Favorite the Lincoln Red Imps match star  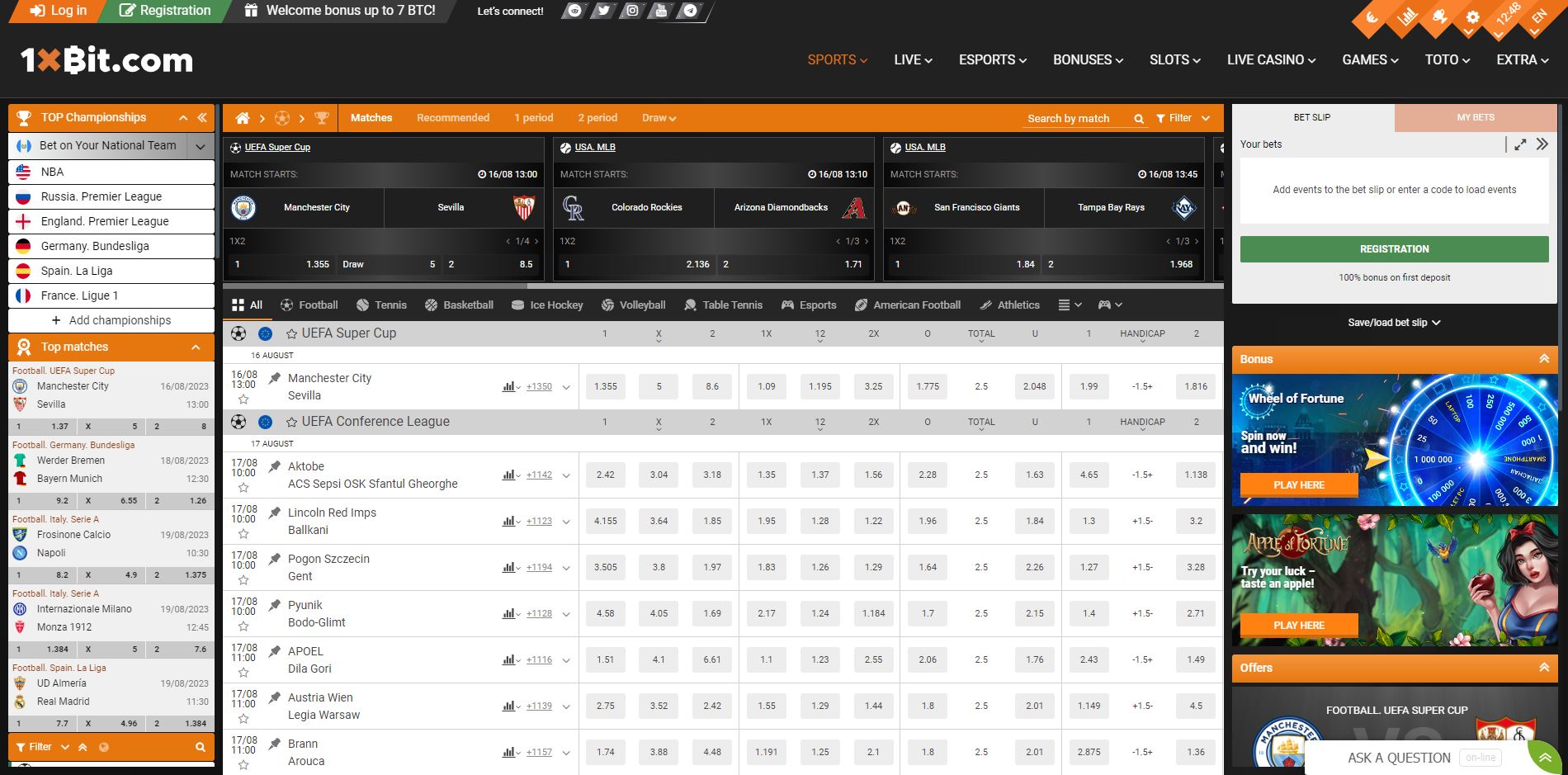(243, 534)
